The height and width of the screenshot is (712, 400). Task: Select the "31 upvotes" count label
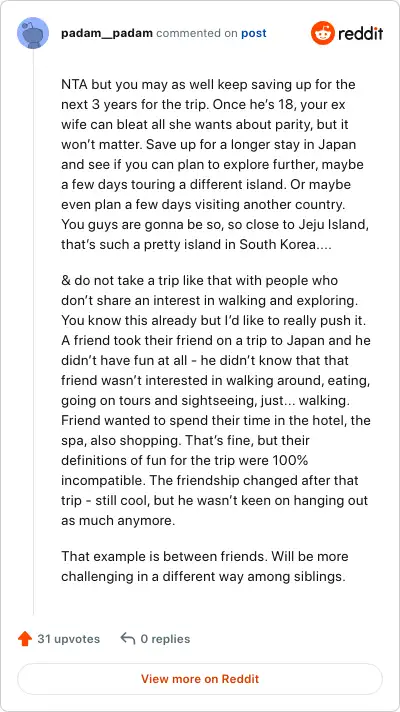pyautogui.click(x=69, y=639)
